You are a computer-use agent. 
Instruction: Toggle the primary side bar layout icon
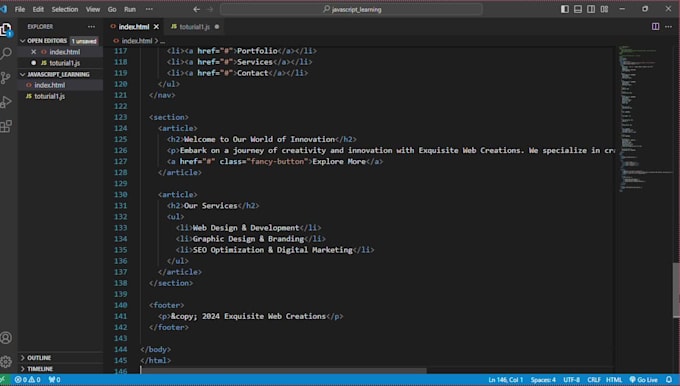pos(565,9)
